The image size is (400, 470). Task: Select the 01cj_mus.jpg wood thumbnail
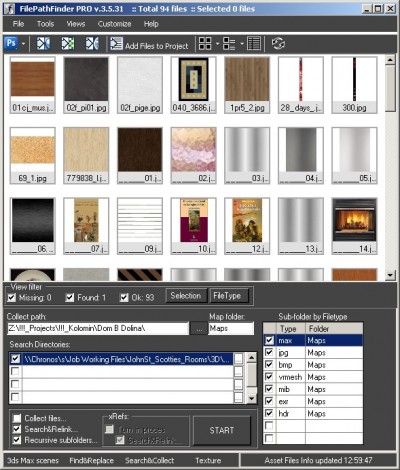[33, 85]
